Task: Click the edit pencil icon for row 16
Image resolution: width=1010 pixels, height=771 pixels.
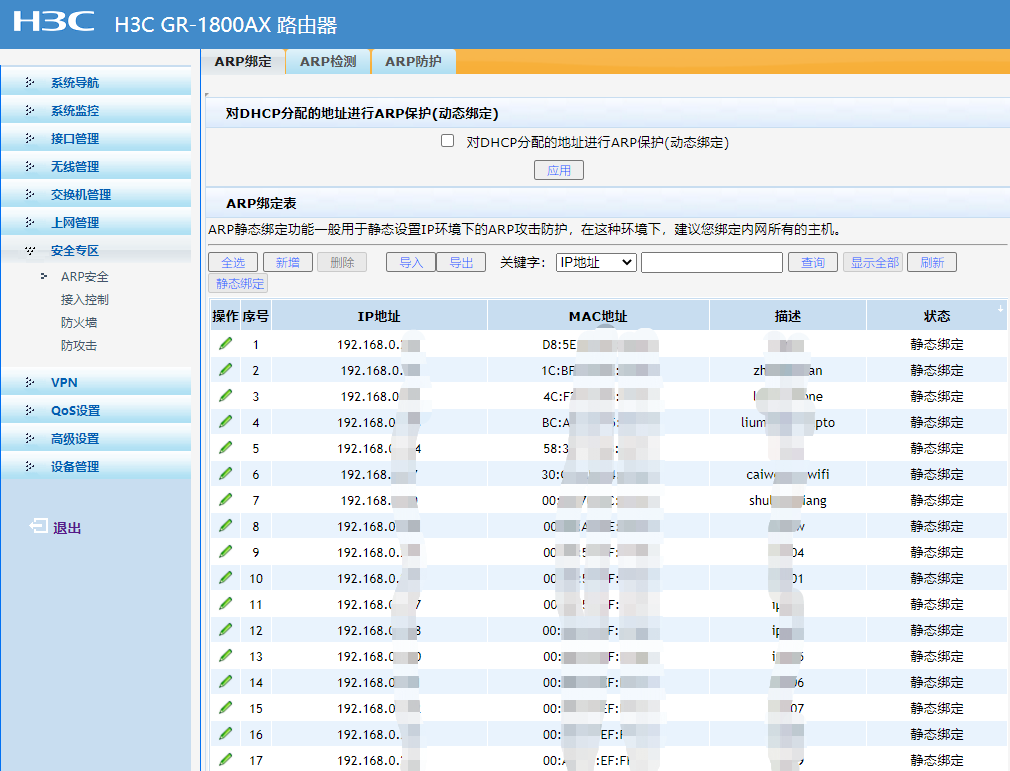Action: coord(225,733)
